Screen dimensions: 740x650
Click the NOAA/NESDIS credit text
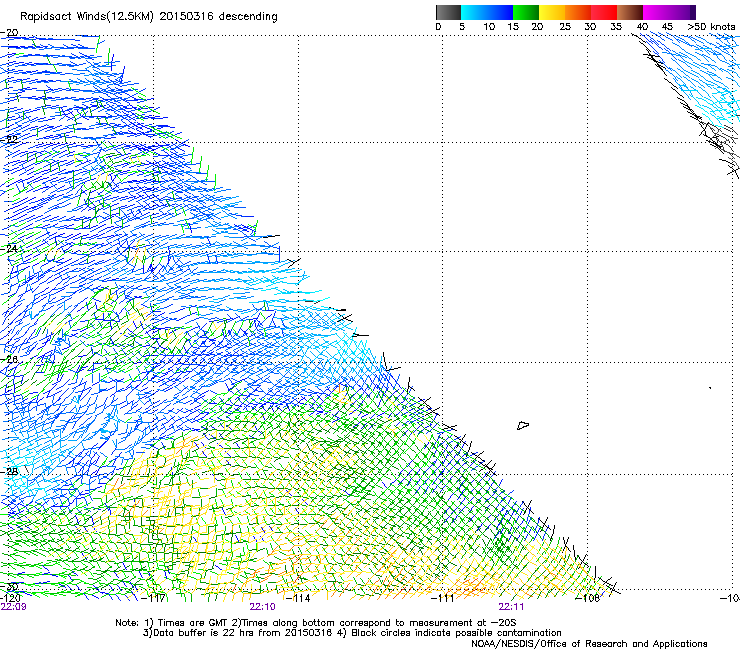pos(589,643)
